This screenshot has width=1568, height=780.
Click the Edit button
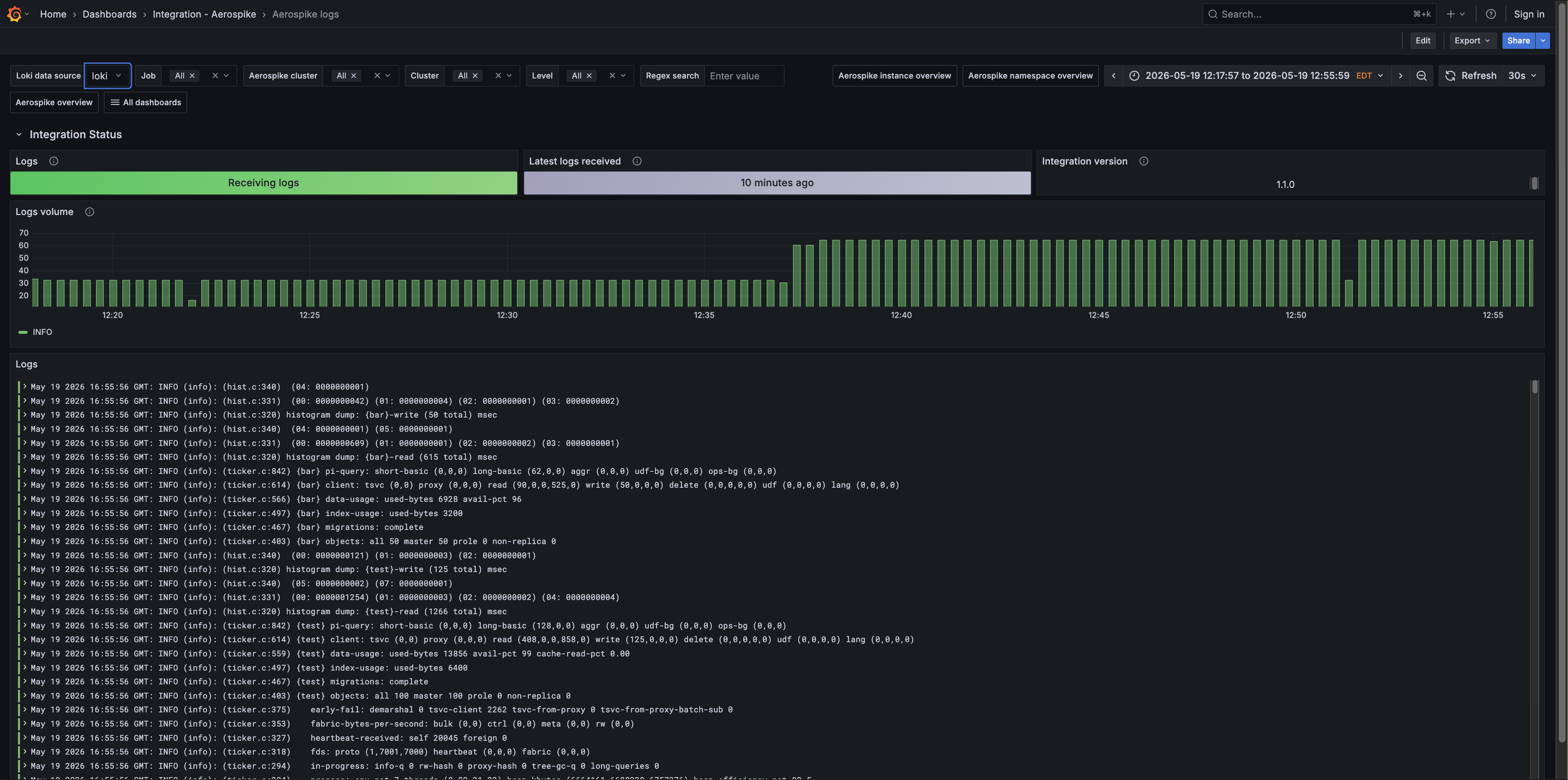[x=1423, y=41]
